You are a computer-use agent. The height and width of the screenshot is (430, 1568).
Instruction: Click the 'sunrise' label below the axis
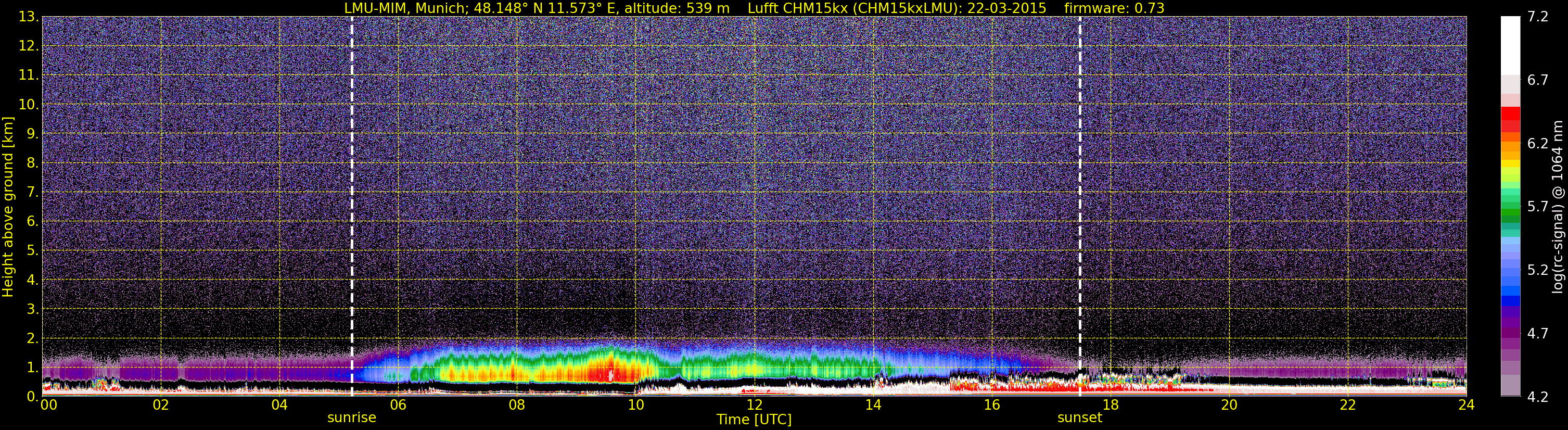coord(352,418)
